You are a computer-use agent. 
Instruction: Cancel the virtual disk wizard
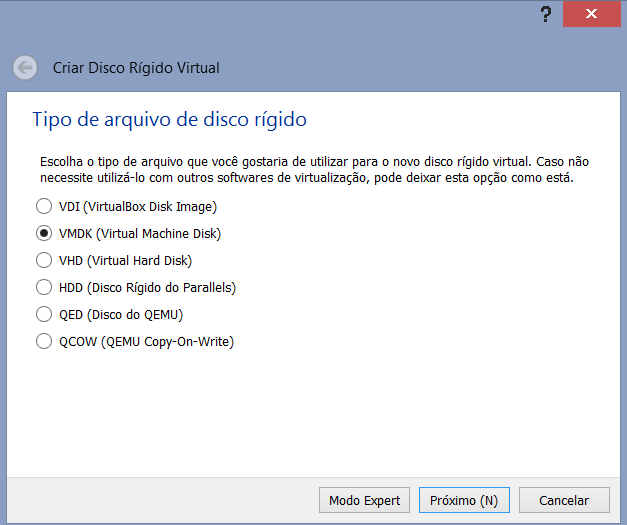(564, 500)
